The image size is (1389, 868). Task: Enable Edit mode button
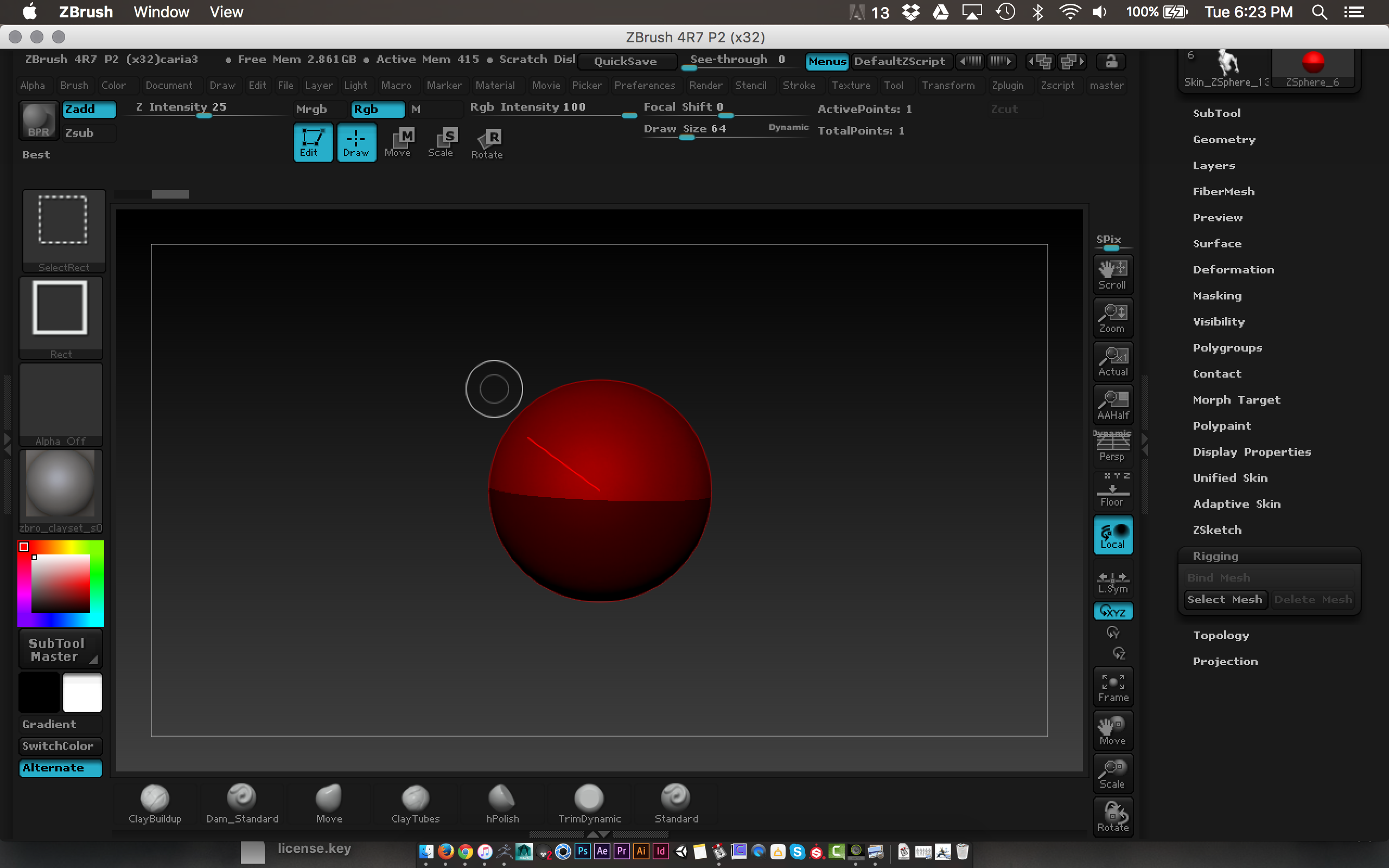tap(313, 142)
